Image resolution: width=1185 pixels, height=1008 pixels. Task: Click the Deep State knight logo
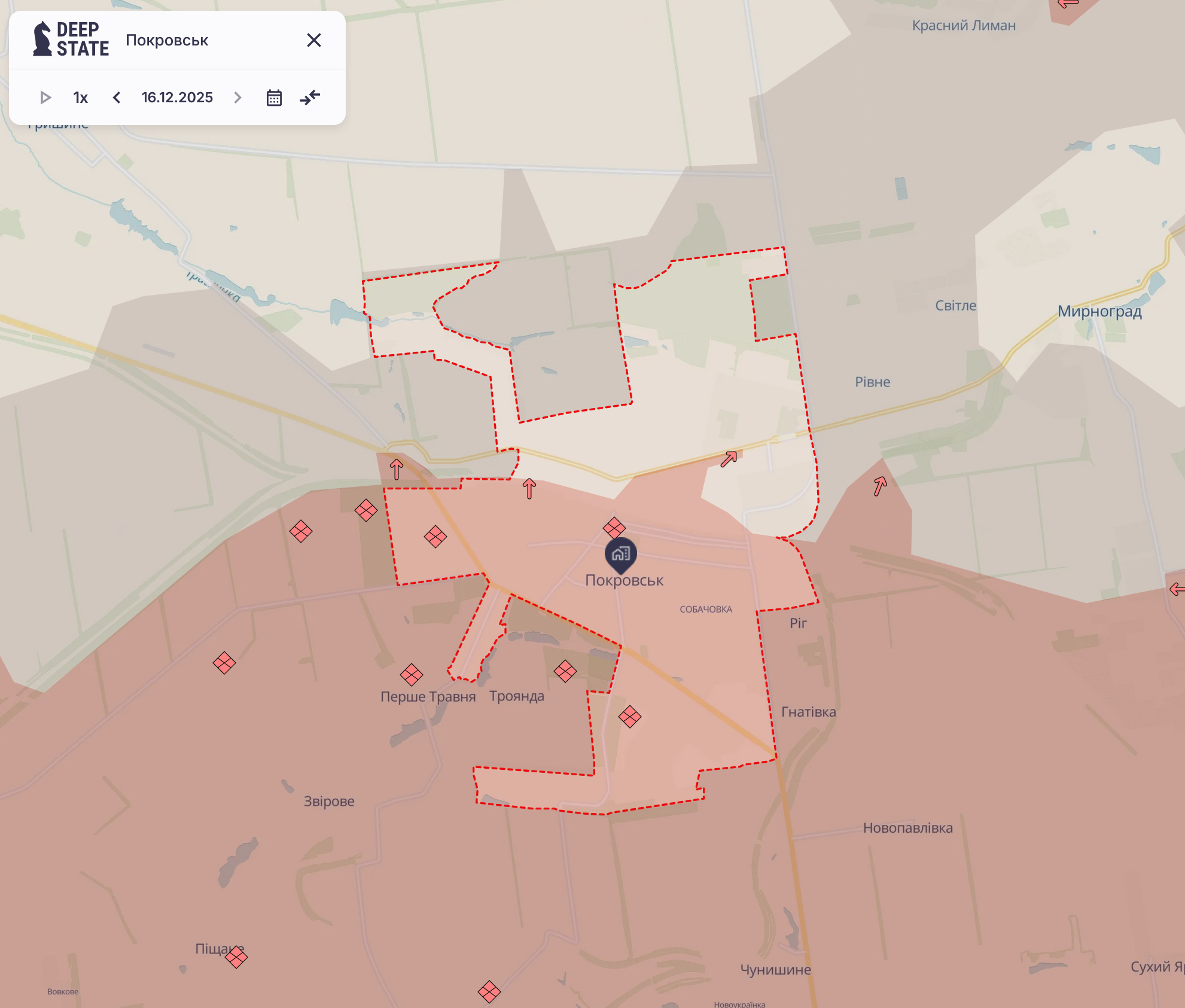click(x=41, y=40)
